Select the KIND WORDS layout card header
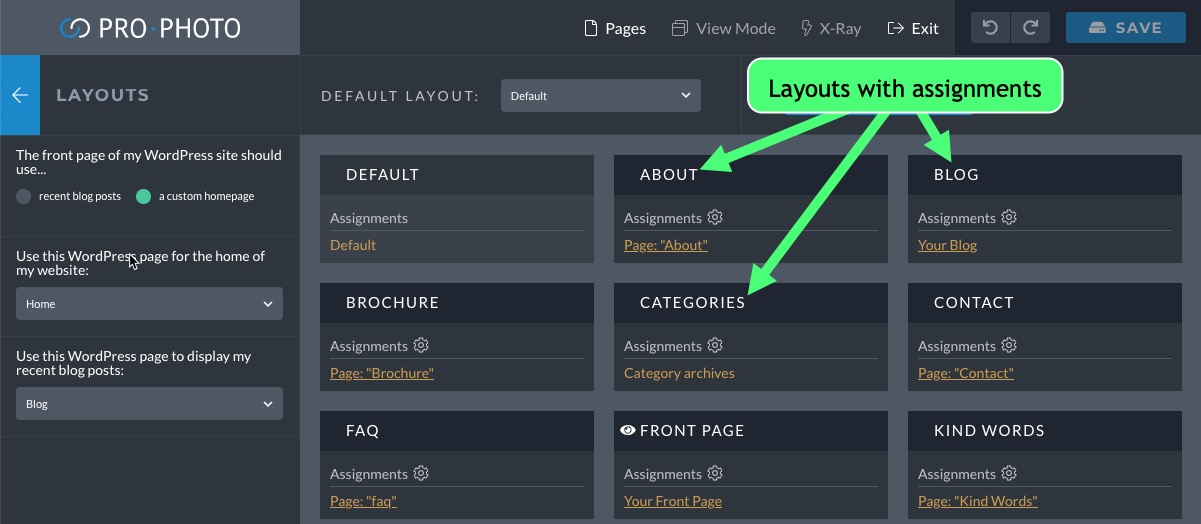This screenshot has height=524, width=1201. pos(1045,430)
